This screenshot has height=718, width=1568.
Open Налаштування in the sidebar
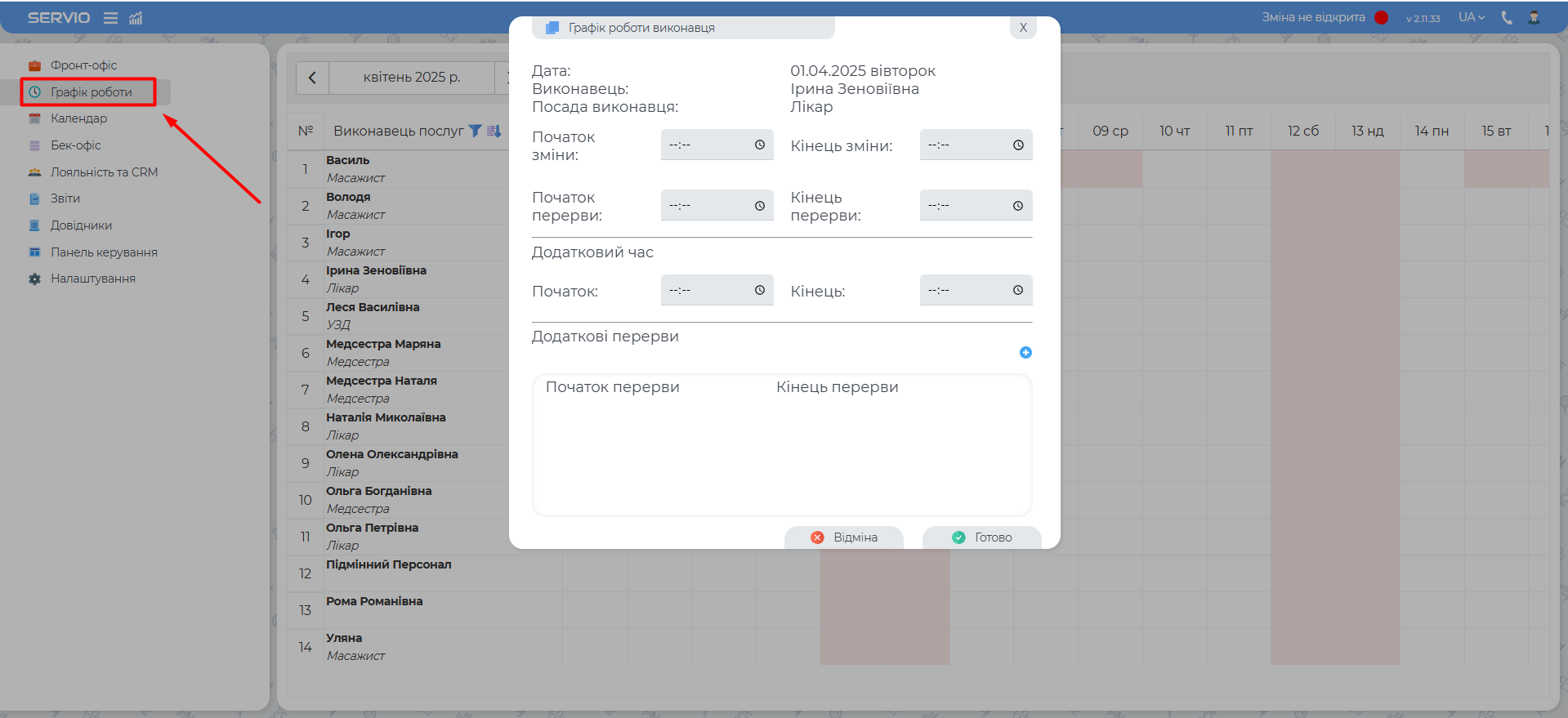[x=92, y=279]
